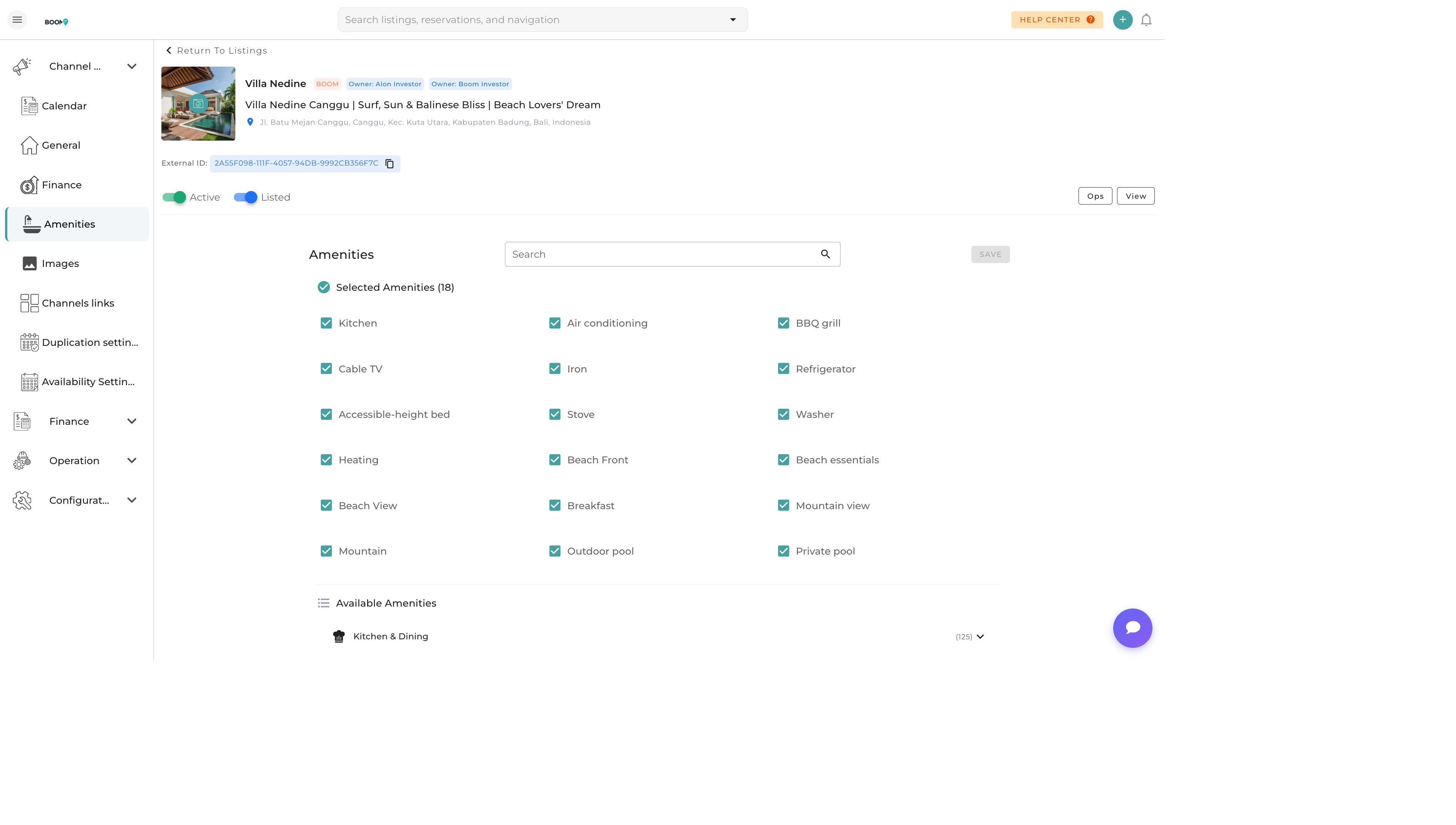
Task: Click the amenities search magnifier icon
Action: [825, 255]
